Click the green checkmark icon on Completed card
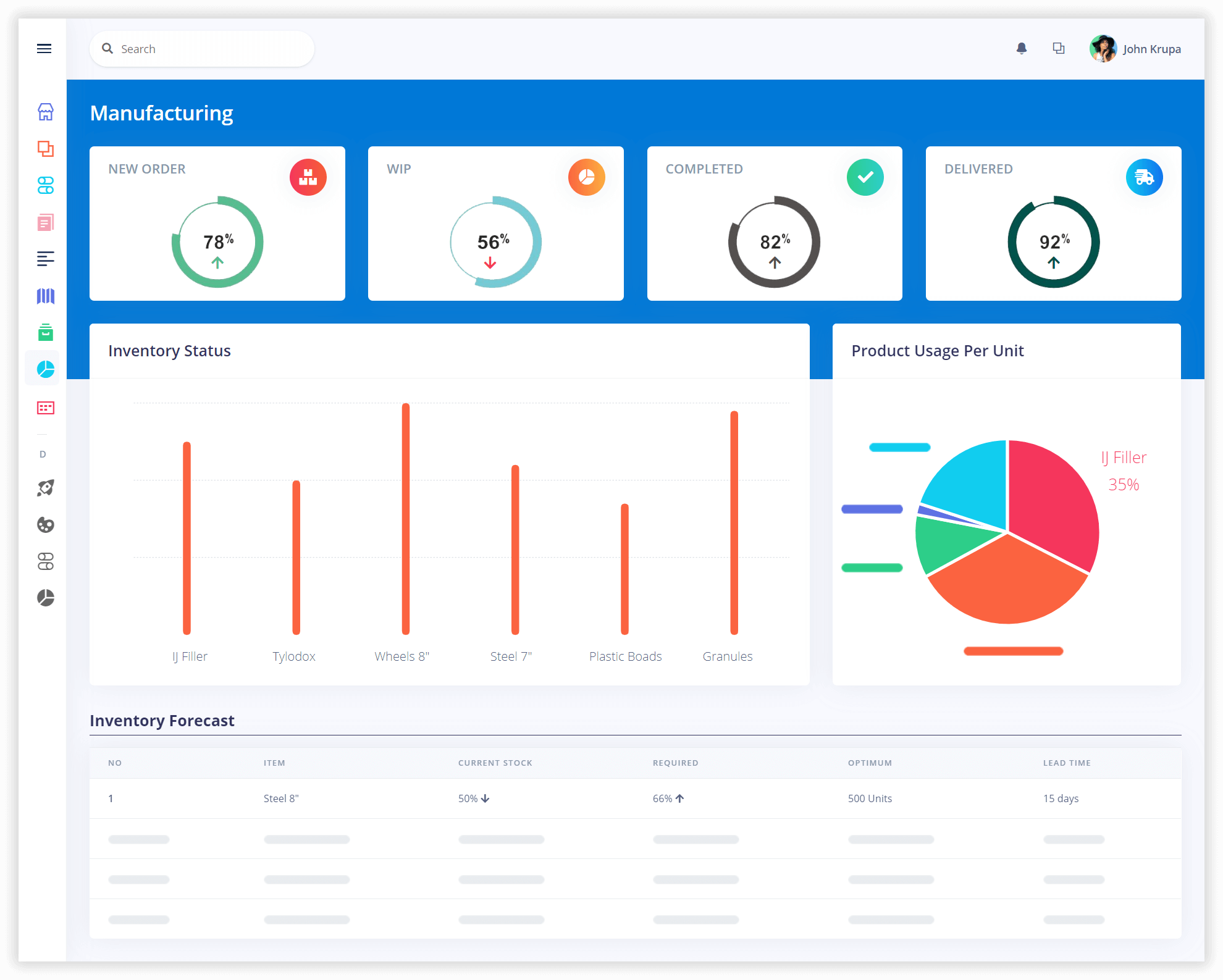Screen dimensions: 1223x980 [x=865, y=177]
